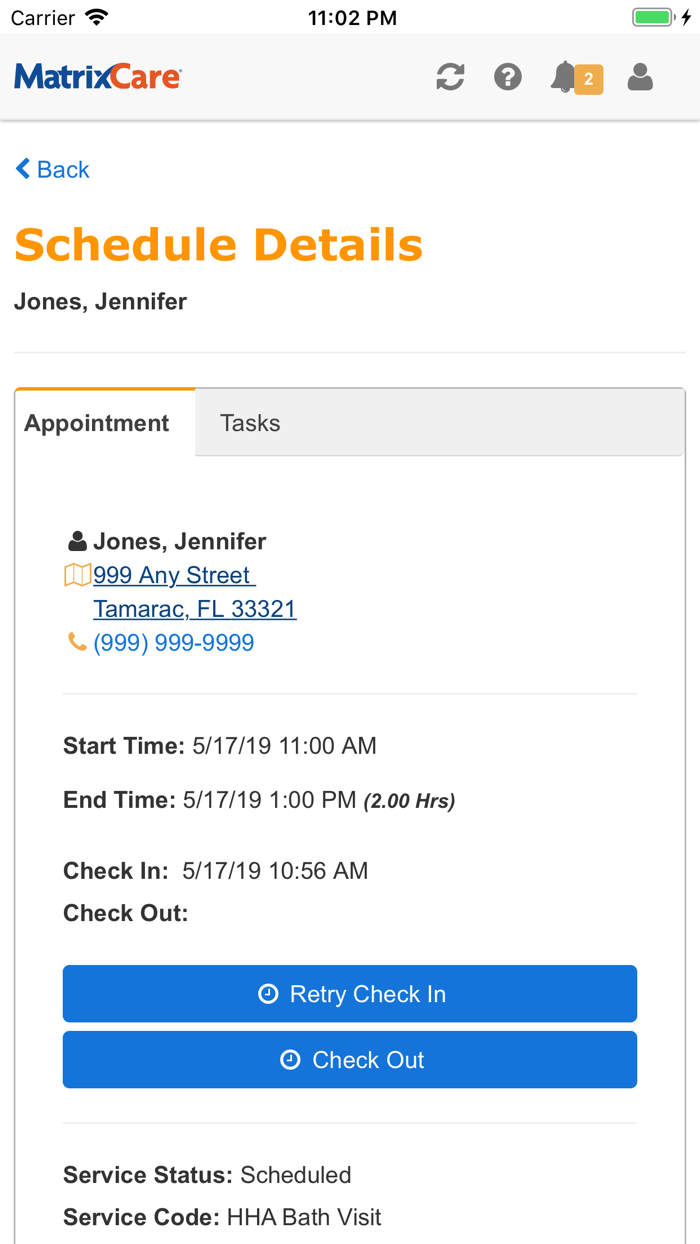Tap the MatrixCare logo
700x1244 pixels.
(98, 77)
